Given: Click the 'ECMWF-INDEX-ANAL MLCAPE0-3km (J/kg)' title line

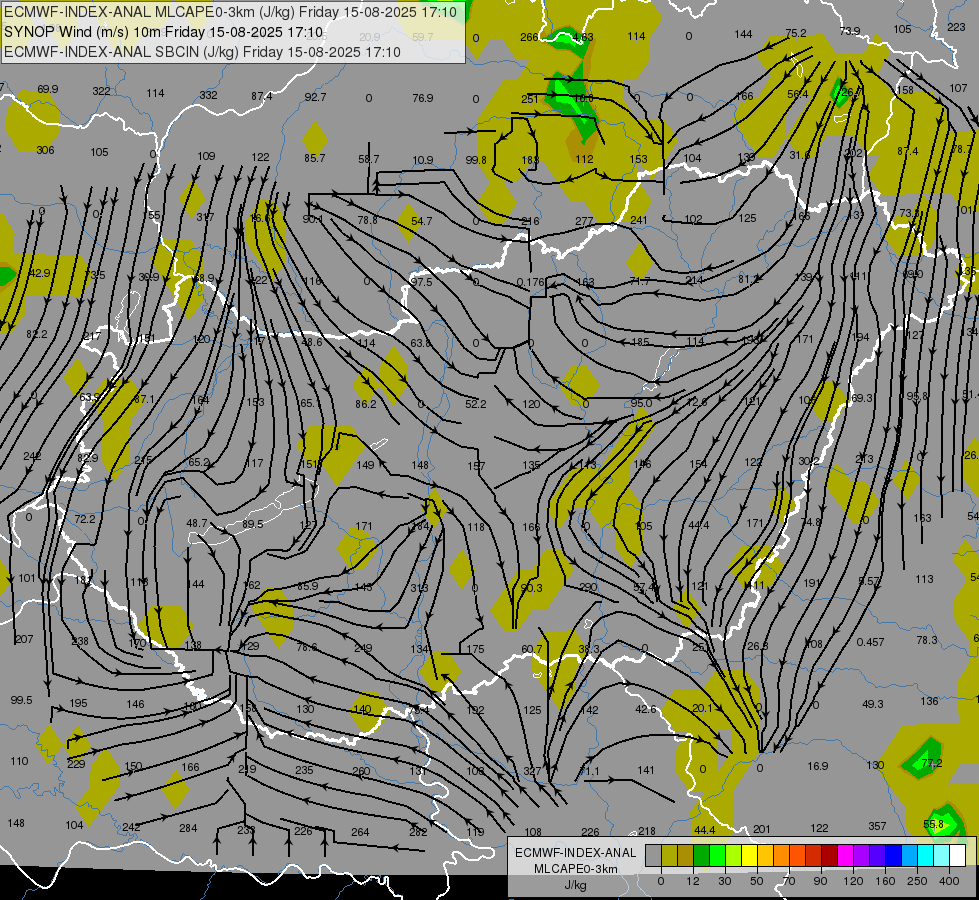Looking at the screenshot, I should (230, 12).
